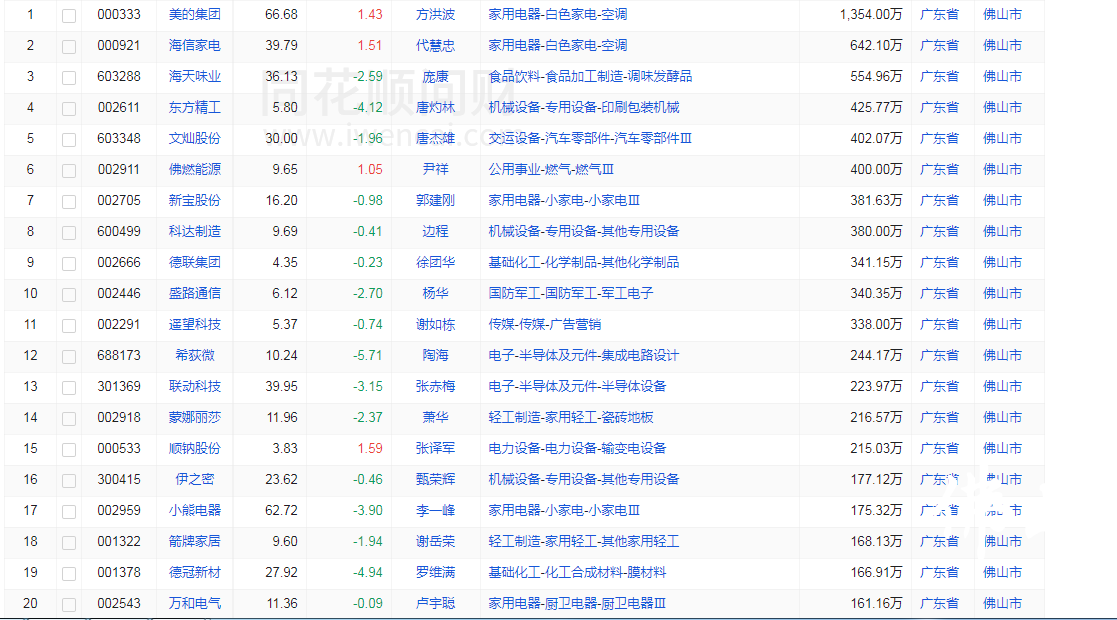Open stock link 美的集团
The image size is (1117, 620).
[x=194, y=14]
